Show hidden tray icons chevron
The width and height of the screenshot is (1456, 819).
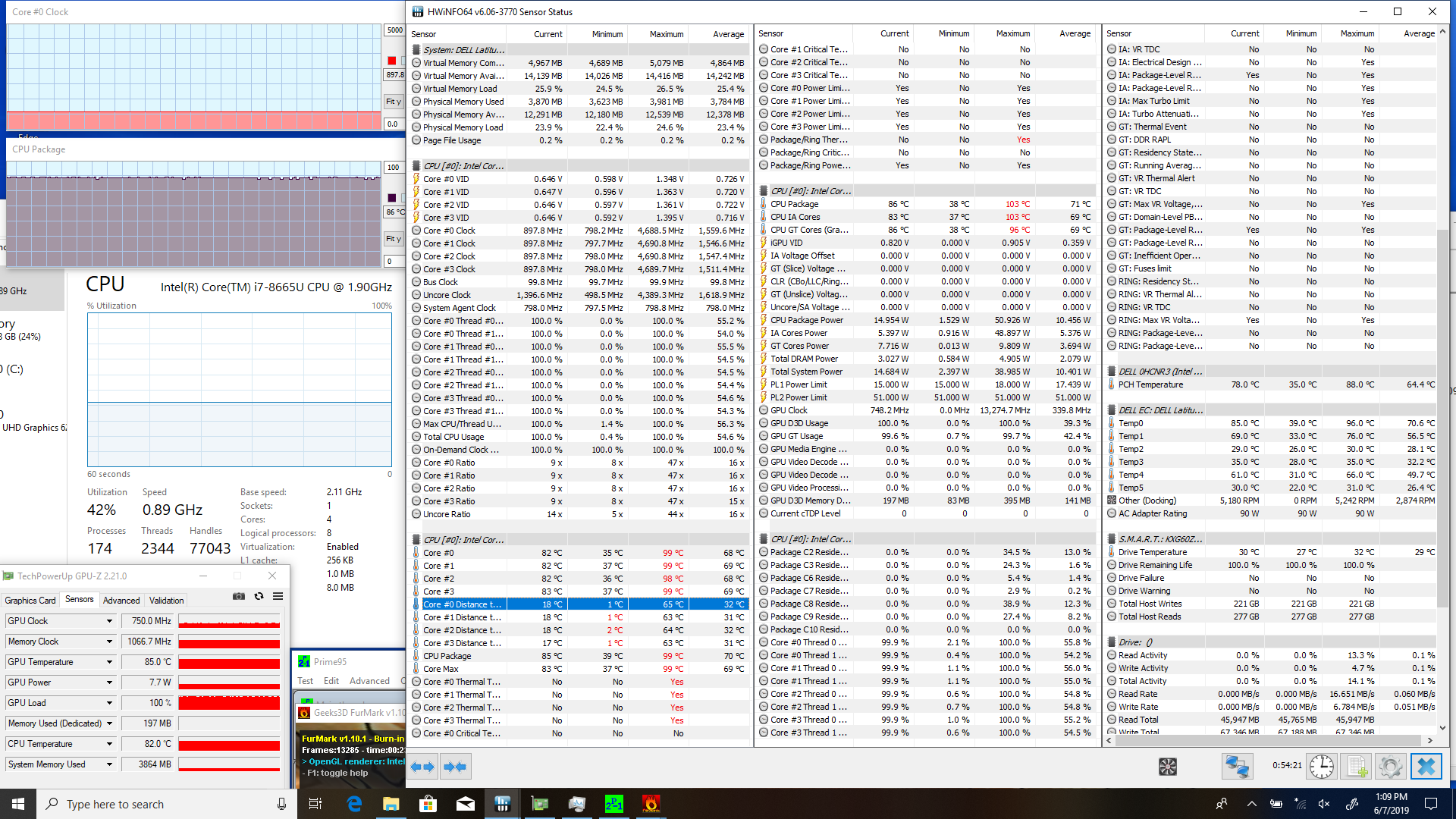[1252, 804]
